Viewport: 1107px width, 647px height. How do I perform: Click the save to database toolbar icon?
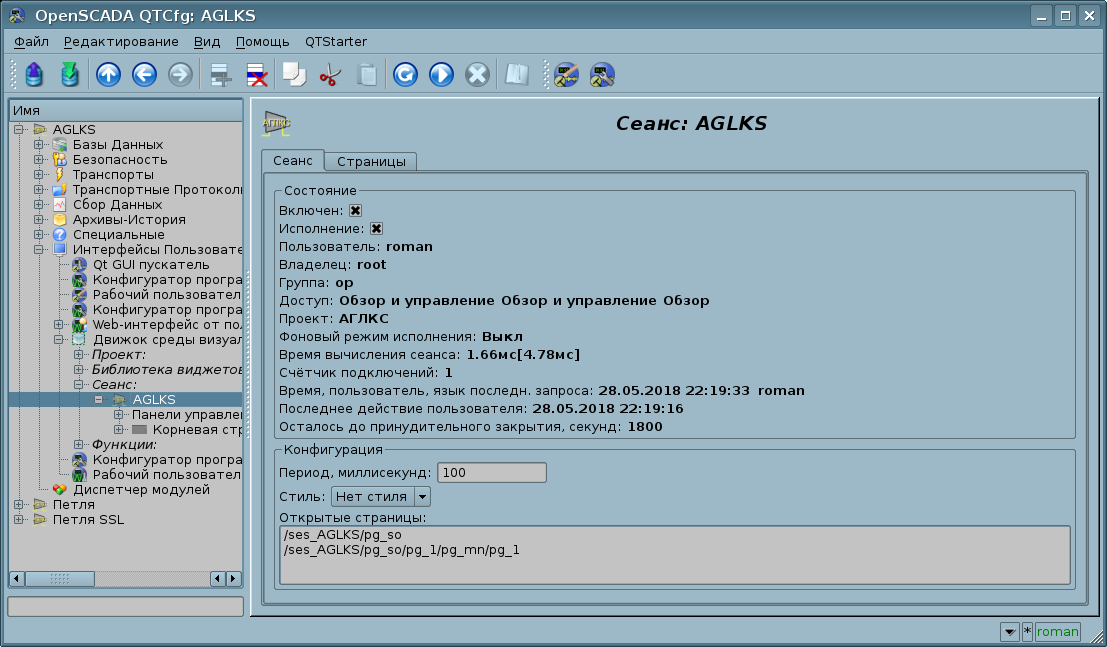(x=69, y=74)
